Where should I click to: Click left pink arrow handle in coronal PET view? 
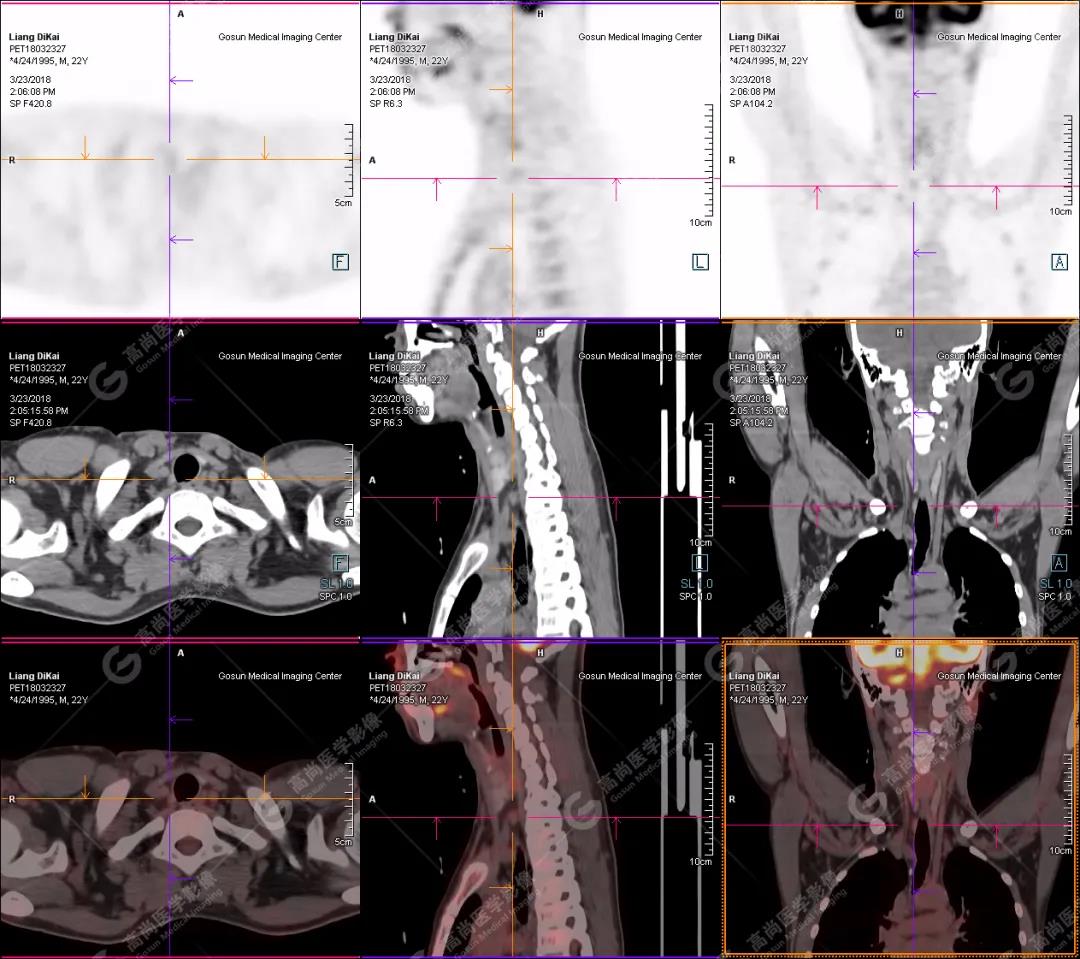(x=817, y=194)
